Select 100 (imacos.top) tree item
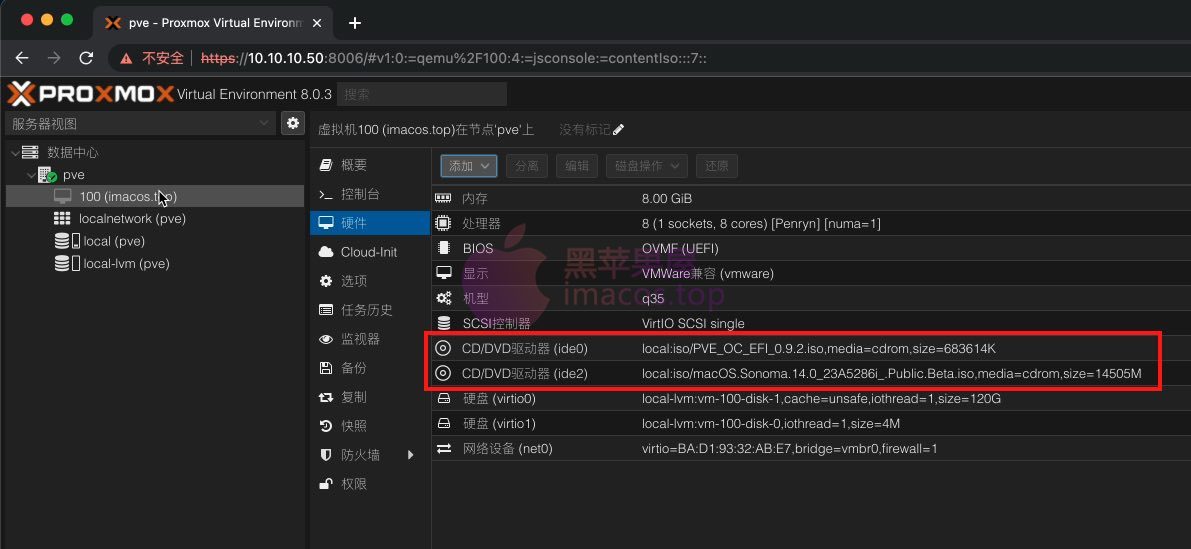This screenshot has width=1191, height=549. (155, 197)
